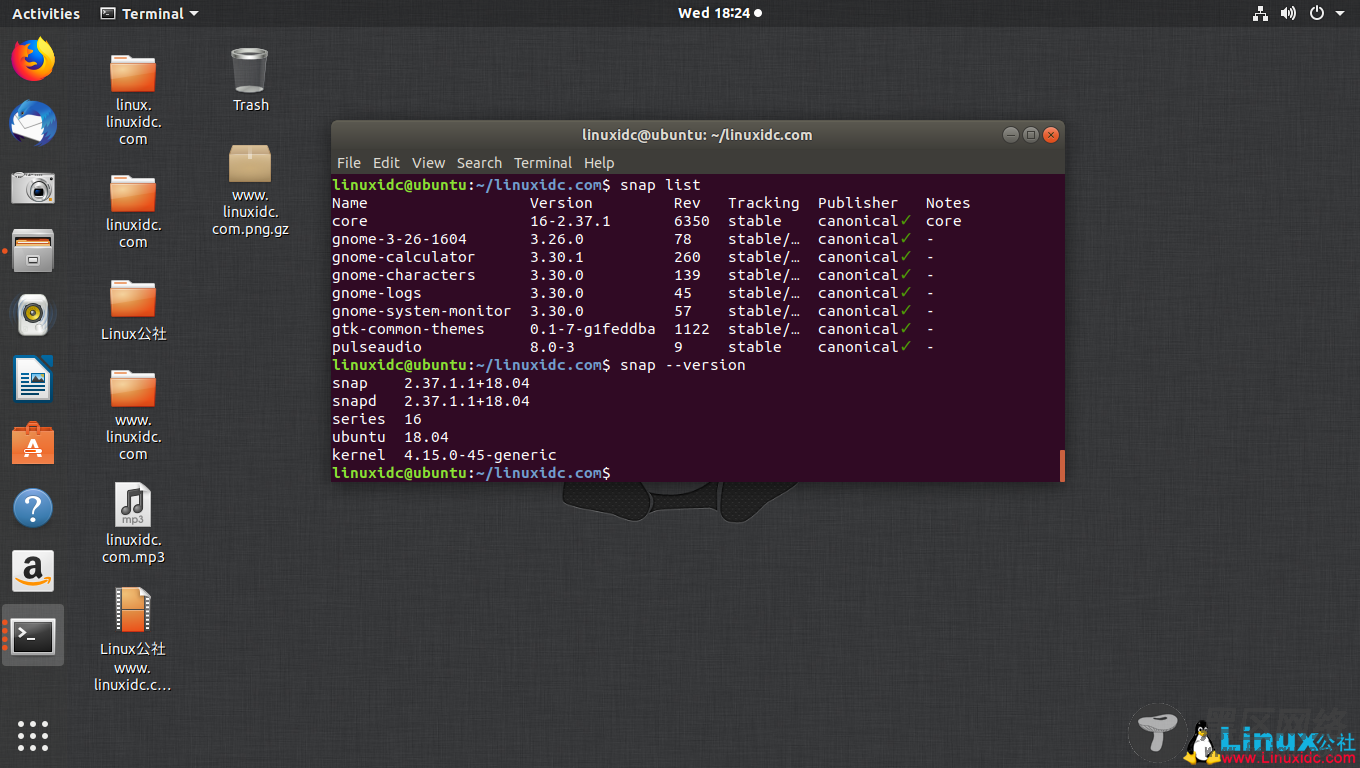This screenshot has width=1360, height=768.
Task: Select the www.linuxidc.com.png.gz archive
Action: click(x=249, y=189)
